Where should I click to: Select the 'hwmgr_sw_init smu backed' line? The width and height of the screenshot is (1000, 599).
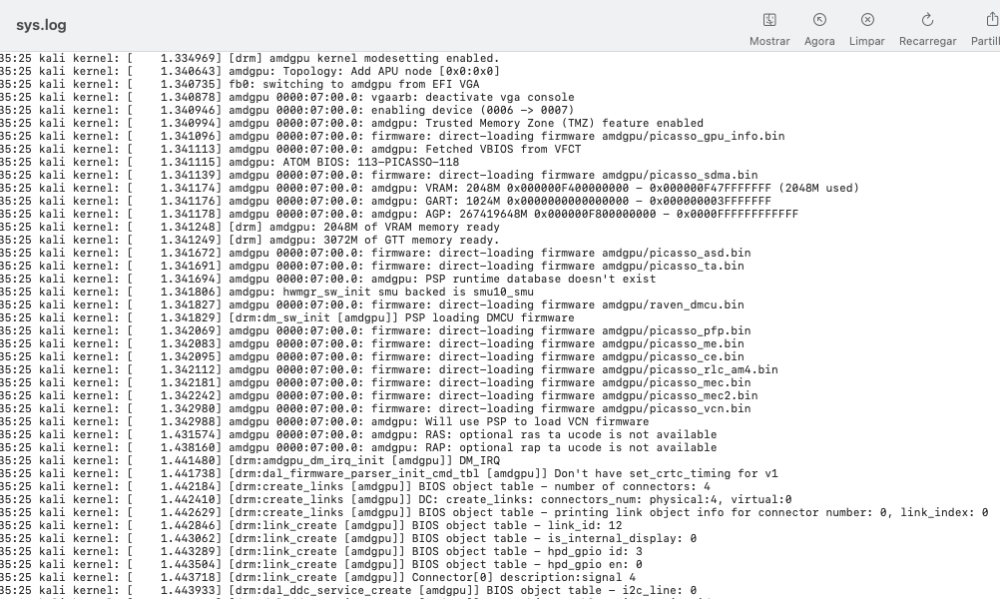pyautogui.click(x=267, y=292)
